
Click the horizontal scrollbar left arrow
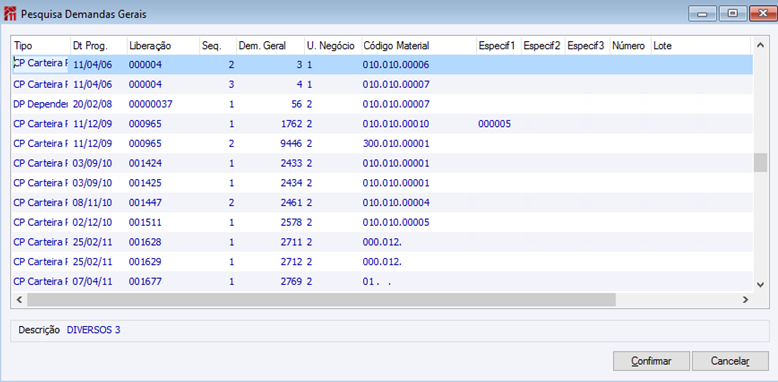[x=19, y=299]
